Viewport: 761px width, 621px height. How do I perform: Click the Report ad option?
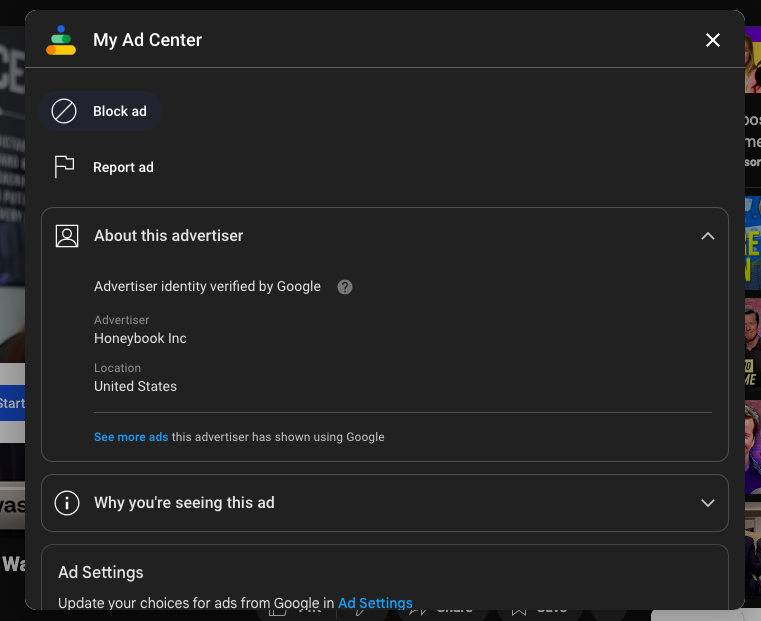(x=104, y=167)
